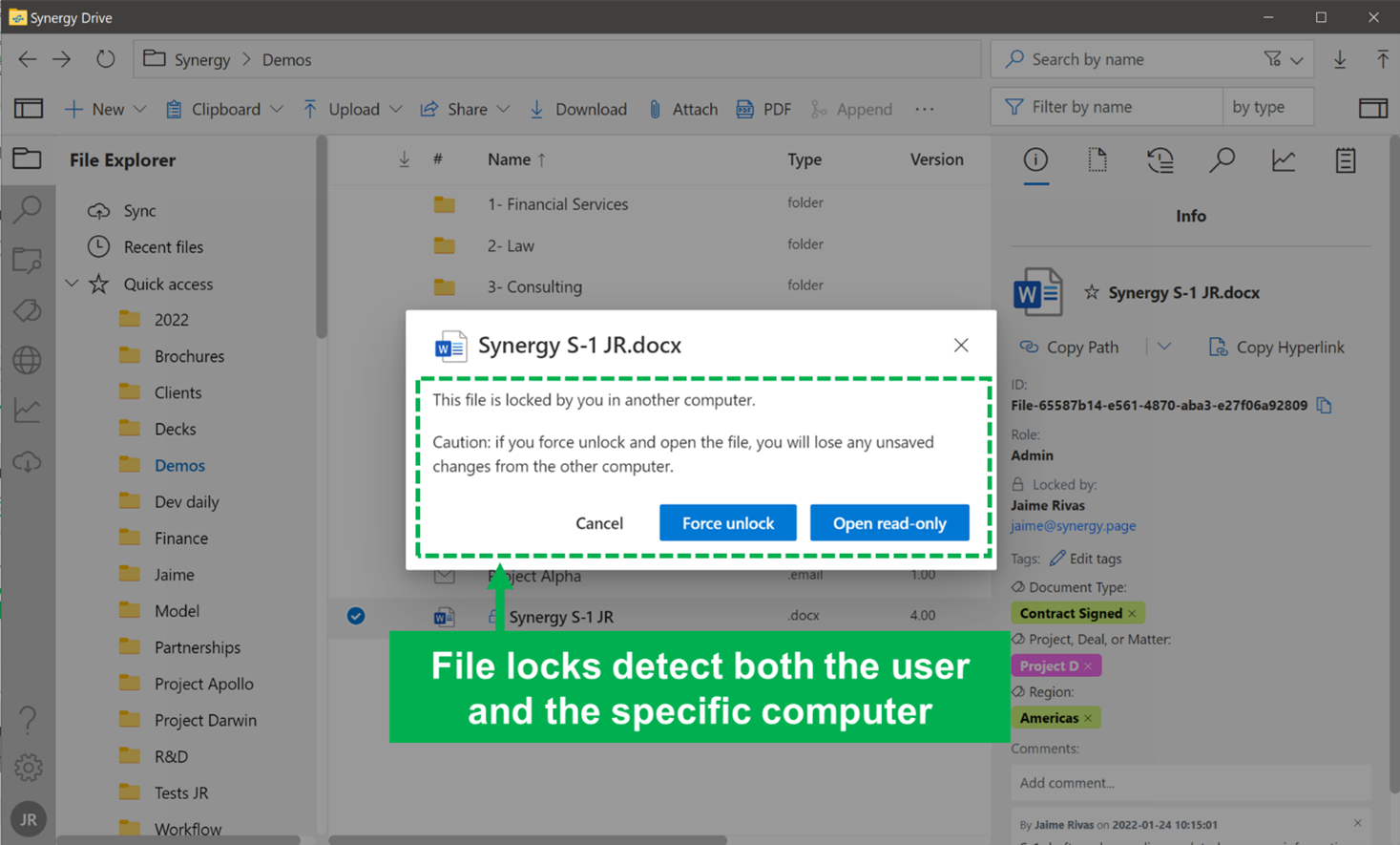The height and width of the screenshot is (845, 1400).
Task: Toggle the right details pane icon
Action: tap(1373, 108)
